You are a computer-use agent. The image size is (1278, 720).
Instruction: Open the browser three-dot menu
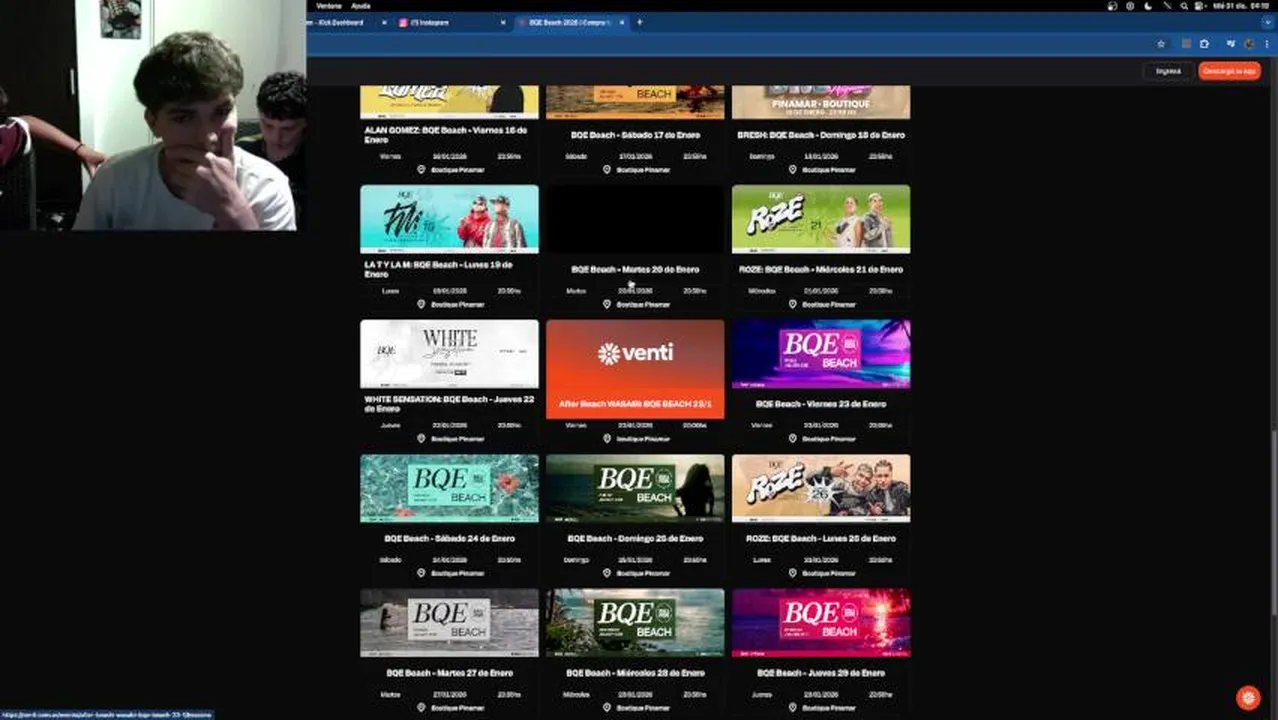(x=1267, y=44)
